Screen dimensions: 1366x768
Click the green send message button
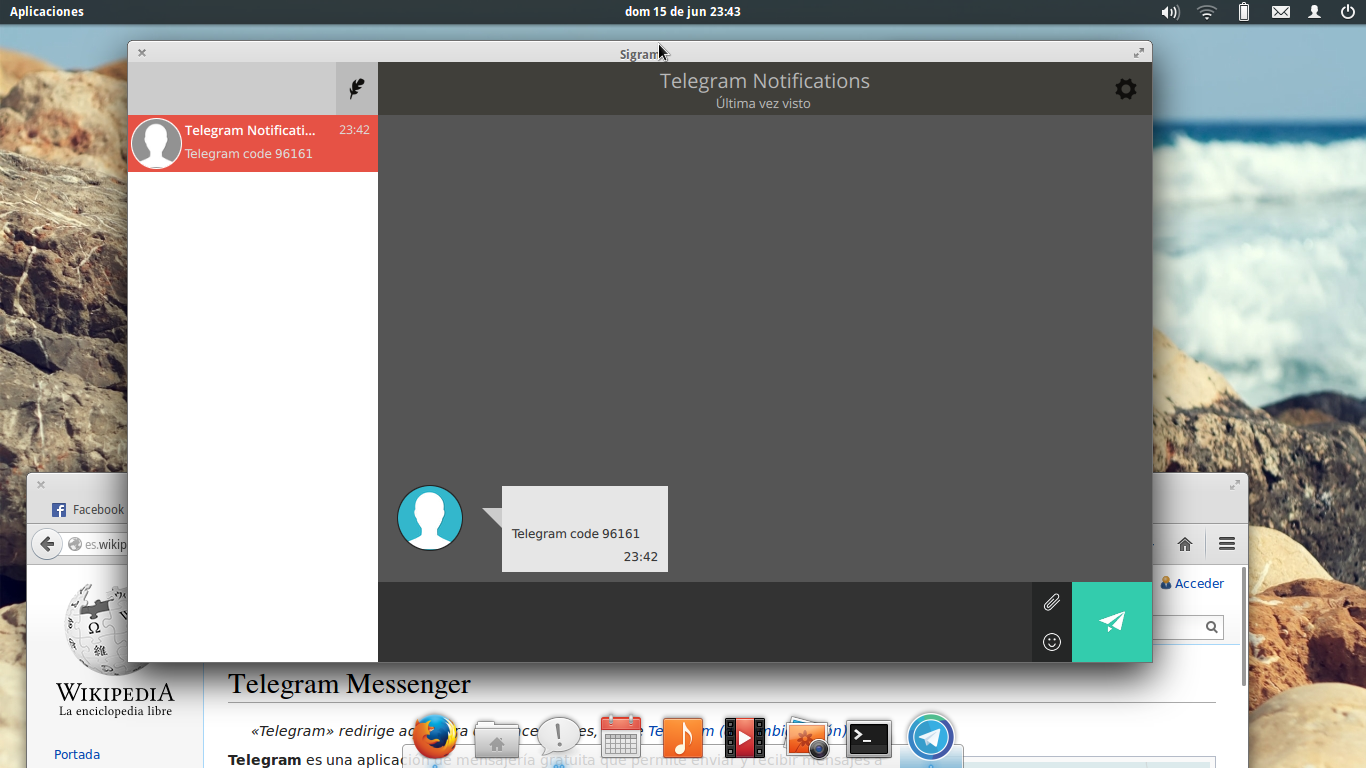[x=1112, y=622]
